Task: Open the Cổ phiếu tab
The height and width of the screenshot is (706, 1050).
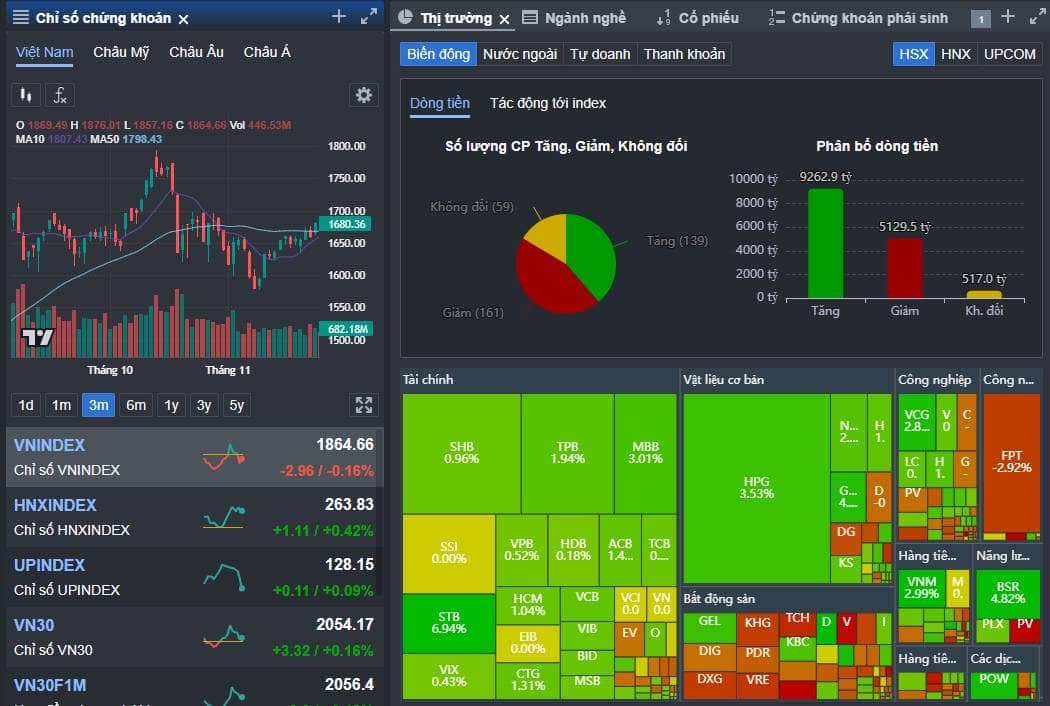Action: tap(697, 18)
